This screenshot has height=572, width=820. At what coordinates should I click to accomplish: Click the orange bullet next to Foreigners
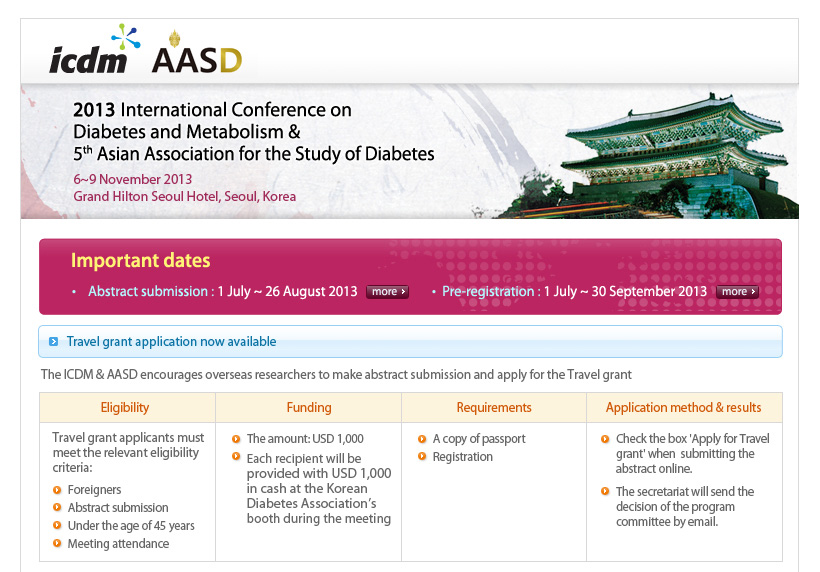[57, 490]
